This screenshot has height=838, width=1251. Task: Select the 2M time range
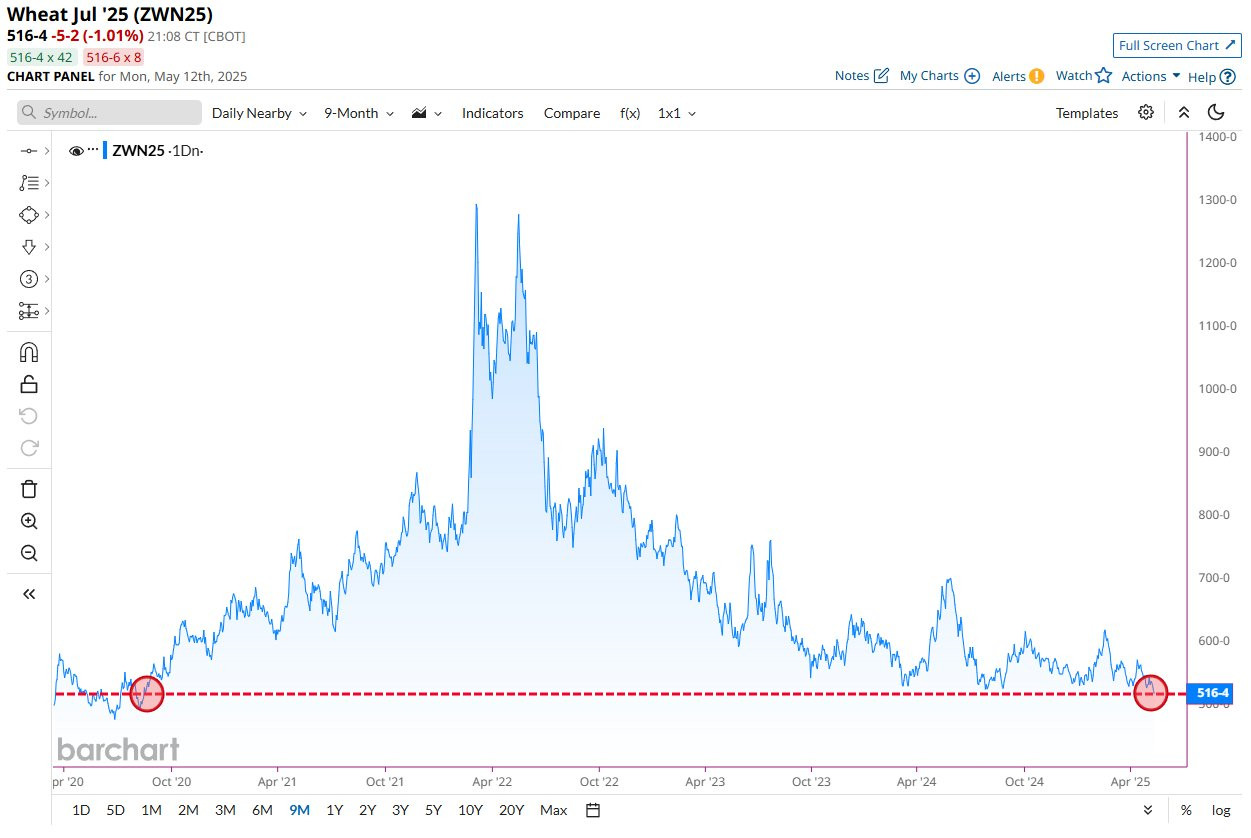click(x=188, y=810)
